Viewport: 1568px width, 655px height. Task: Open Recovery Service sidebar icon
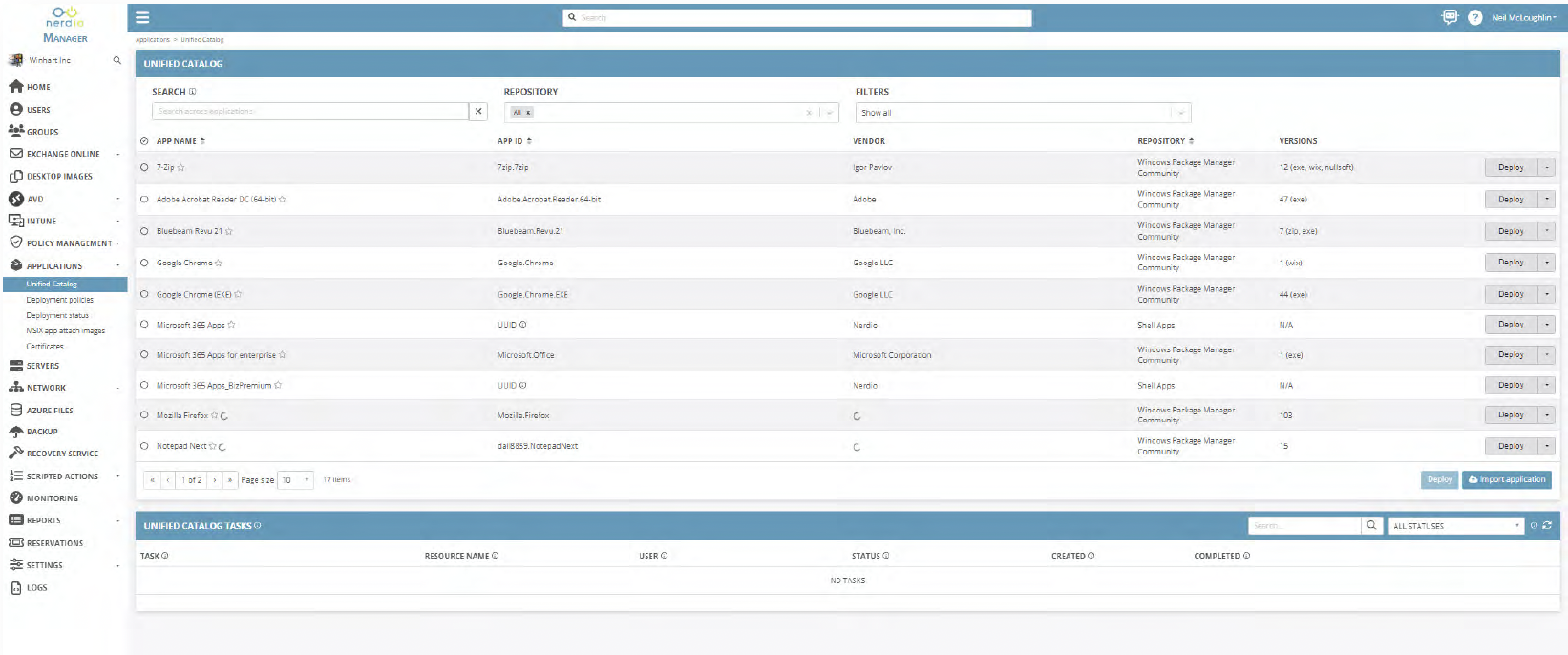pyautogui.click(x=16, y=453)
